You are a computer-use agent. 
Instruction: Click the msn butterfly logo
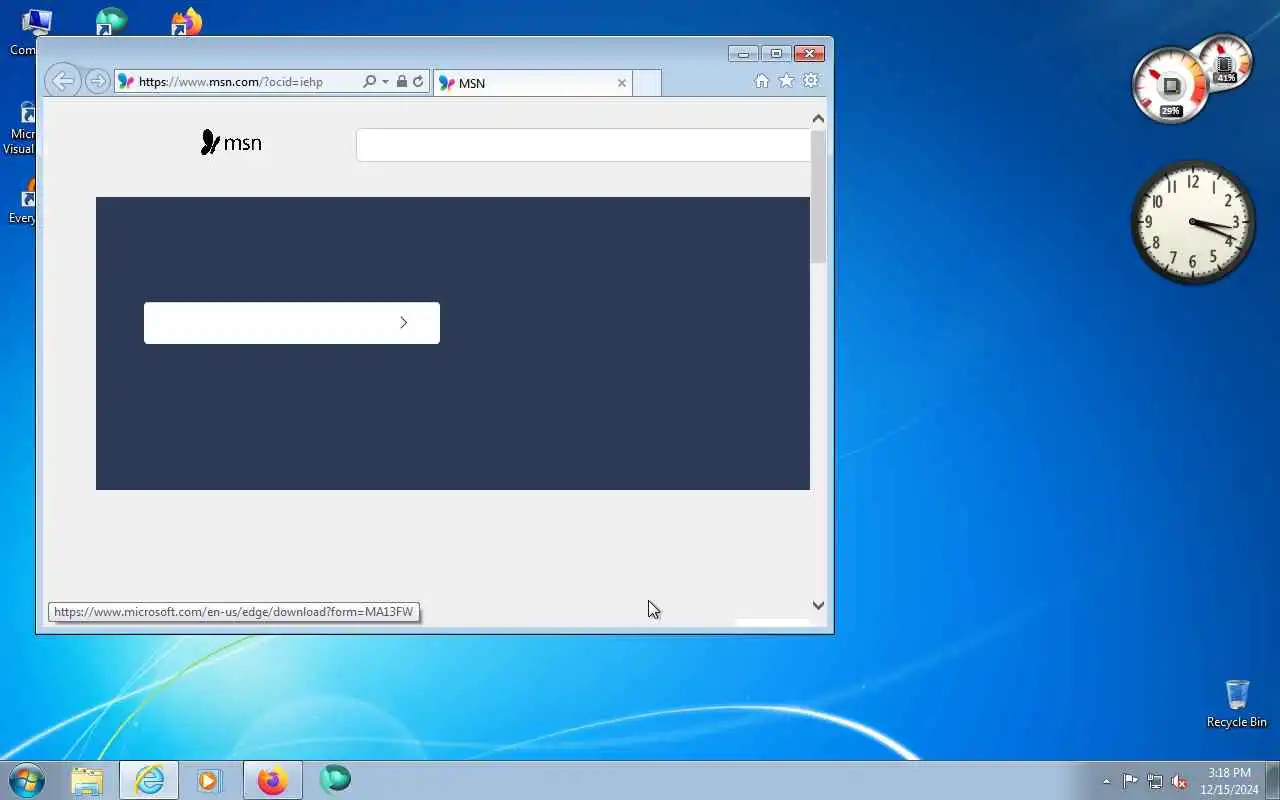[231, 143]
